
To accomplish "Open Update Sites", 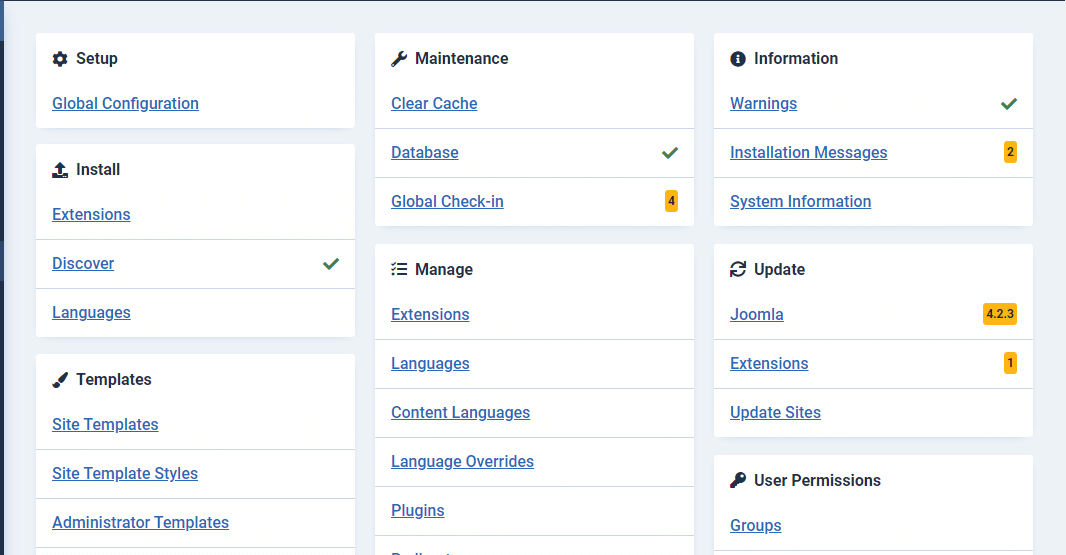I will (776, 412).
